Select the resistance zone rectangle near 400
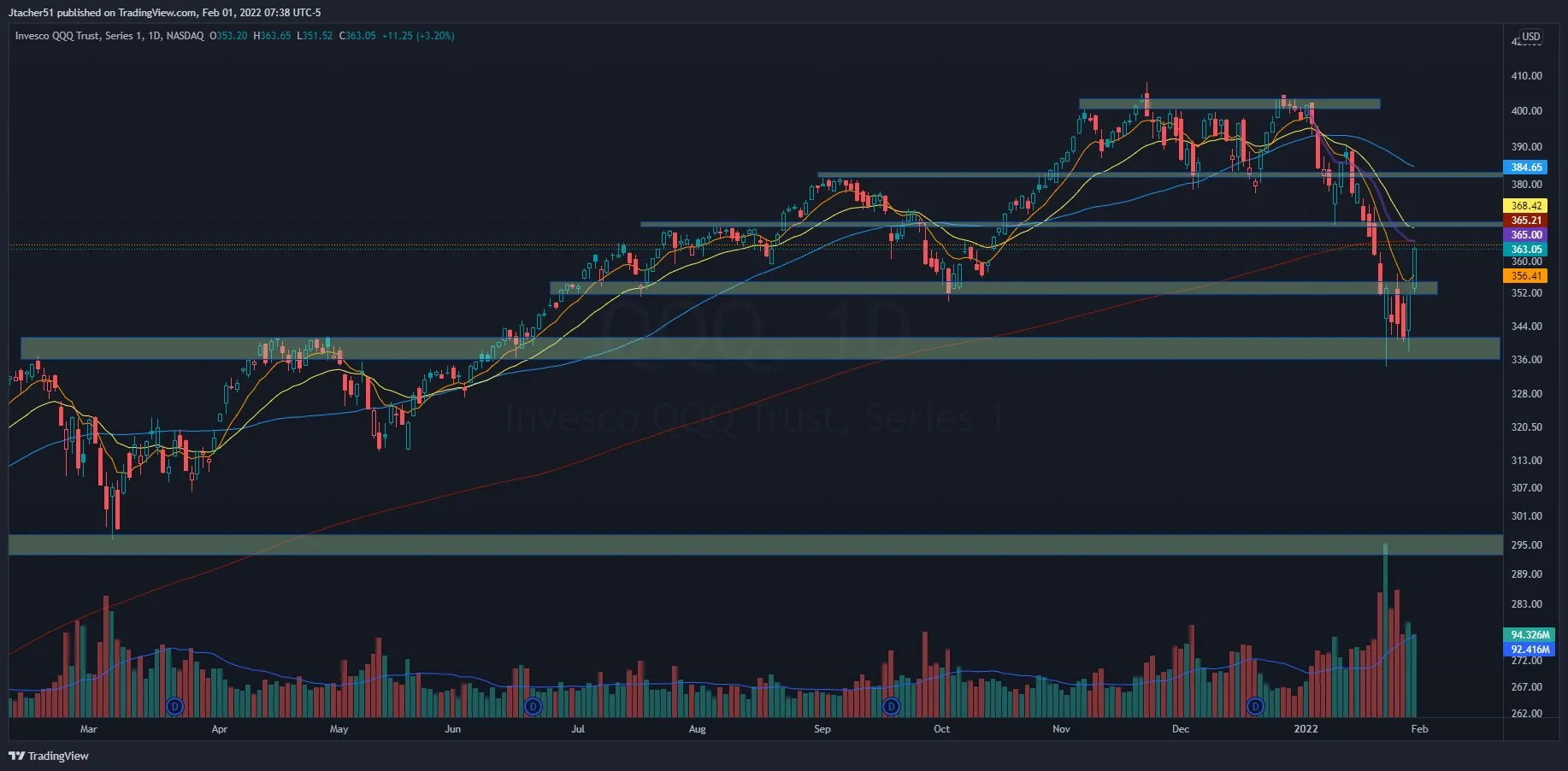 [x=1229, y=104]
